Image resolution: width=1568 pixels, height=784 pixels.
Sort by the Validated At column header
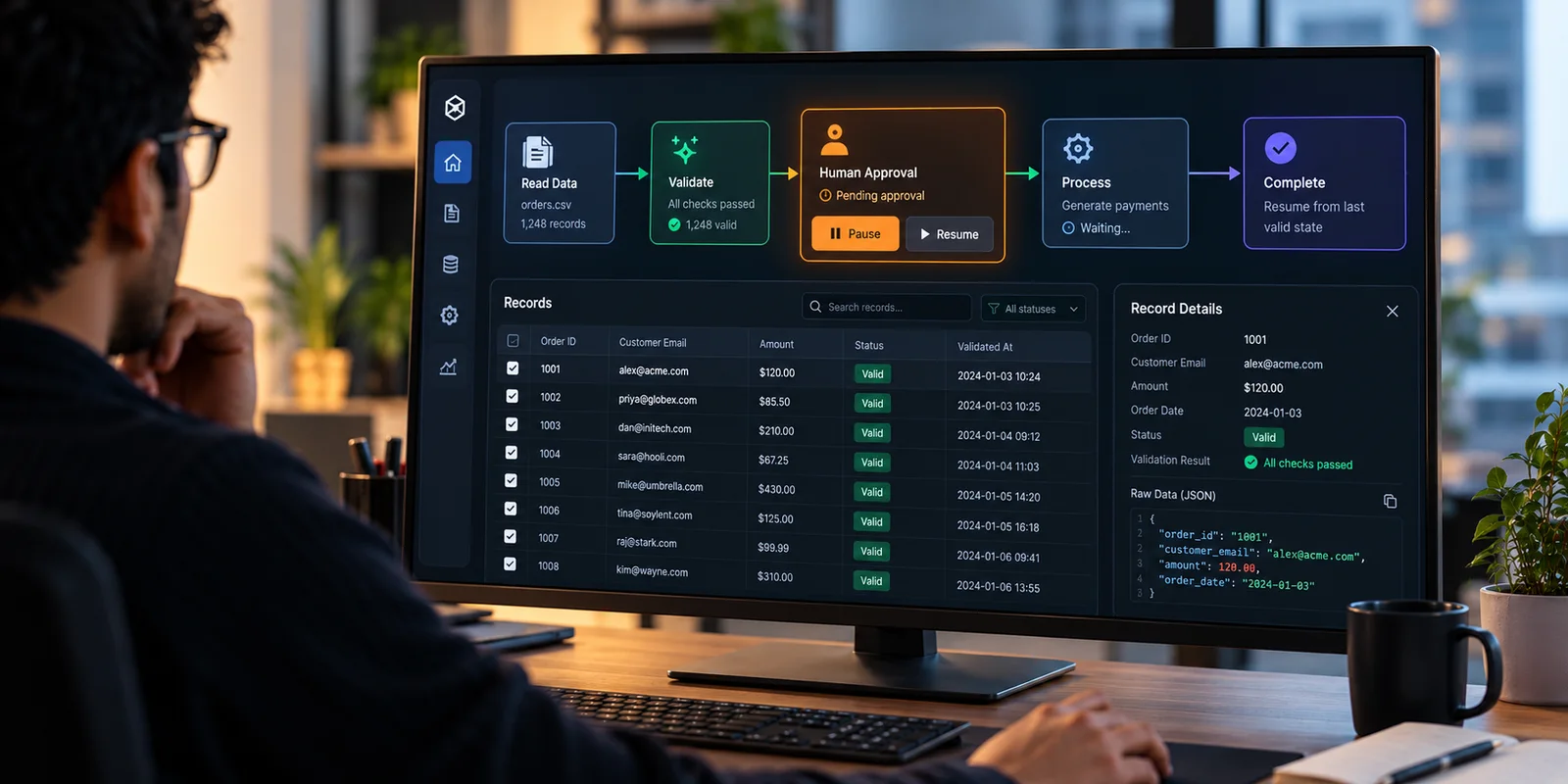click(x=985, y=347)
